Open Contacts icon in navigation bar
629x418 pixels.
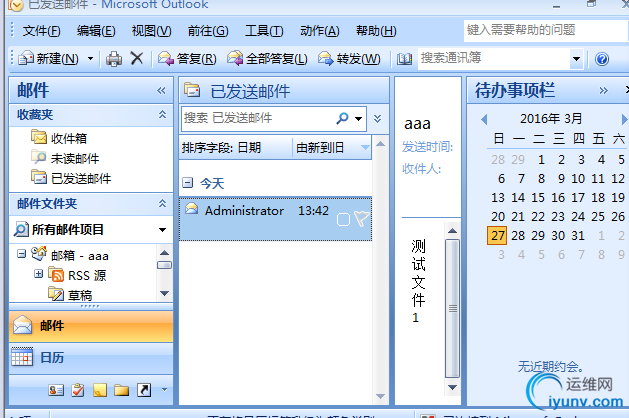(x=56, y=390)
